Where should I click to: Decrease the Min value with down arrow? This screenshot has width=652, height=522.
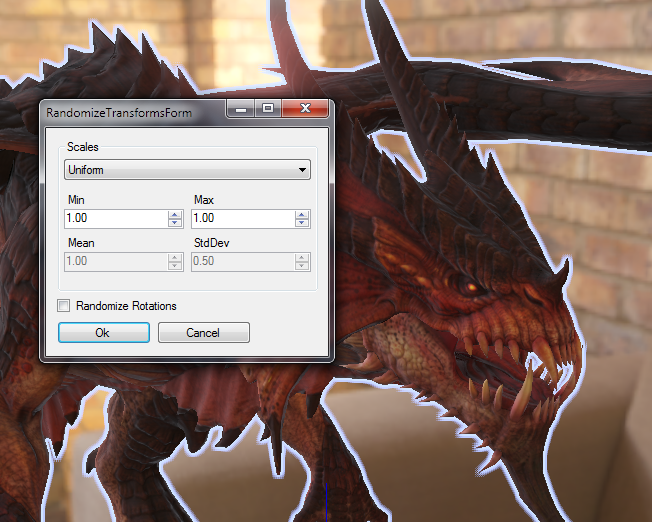click(x=175, y=223)
